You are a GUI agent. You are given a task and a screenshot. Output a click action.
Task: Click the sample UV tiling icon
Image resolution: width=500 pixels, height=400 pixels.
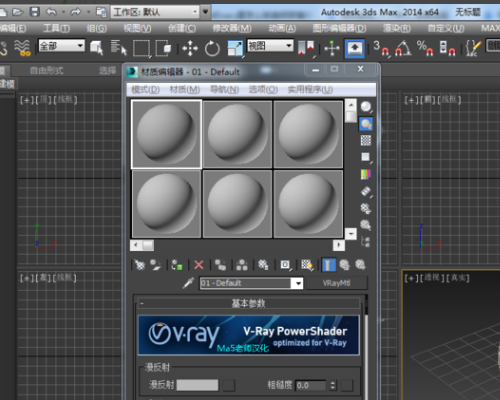[x=366, y=157]
